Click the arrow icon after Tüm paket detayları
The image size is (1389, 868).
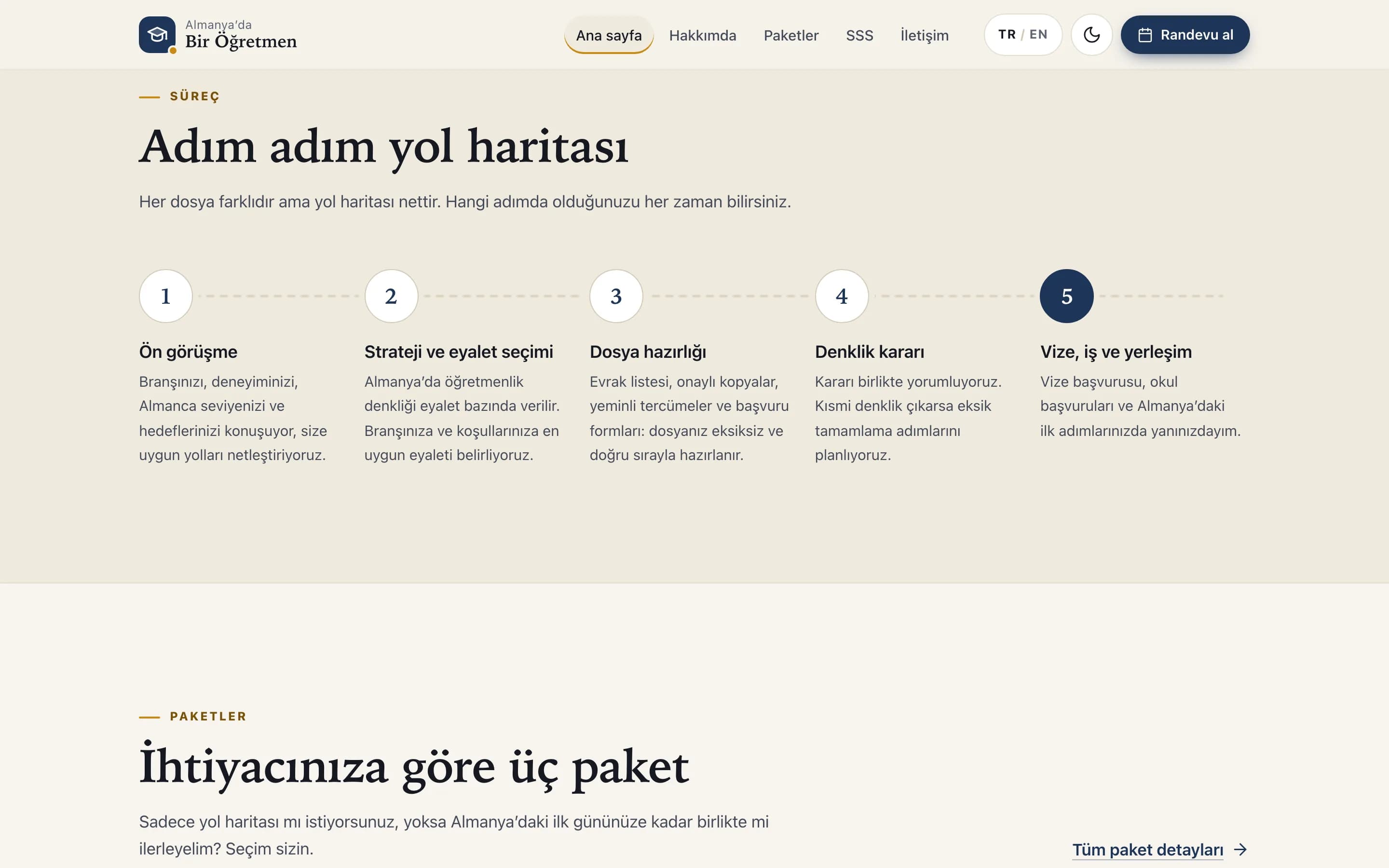1240,850
